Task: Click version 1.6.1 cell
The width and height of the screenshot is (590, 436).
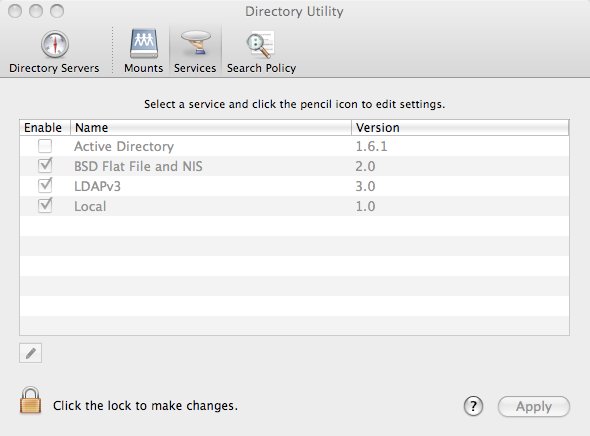Action: tap(371, 146)
